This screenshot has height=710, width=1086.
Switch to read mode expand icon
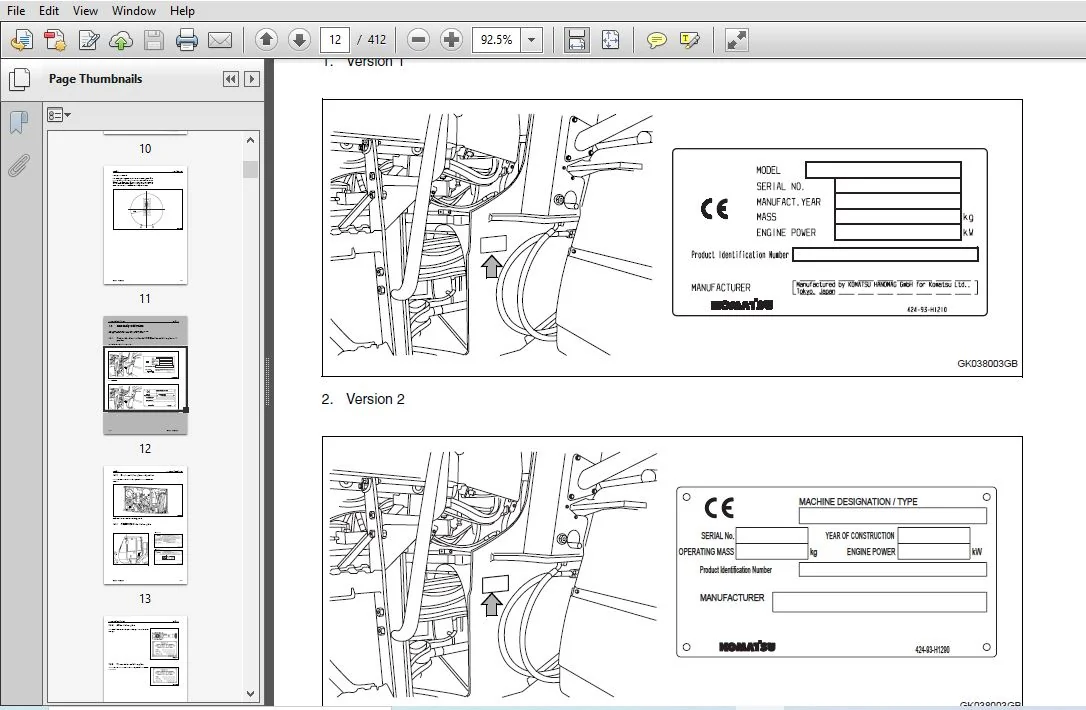pyautogui.click(x=736, y=40)
